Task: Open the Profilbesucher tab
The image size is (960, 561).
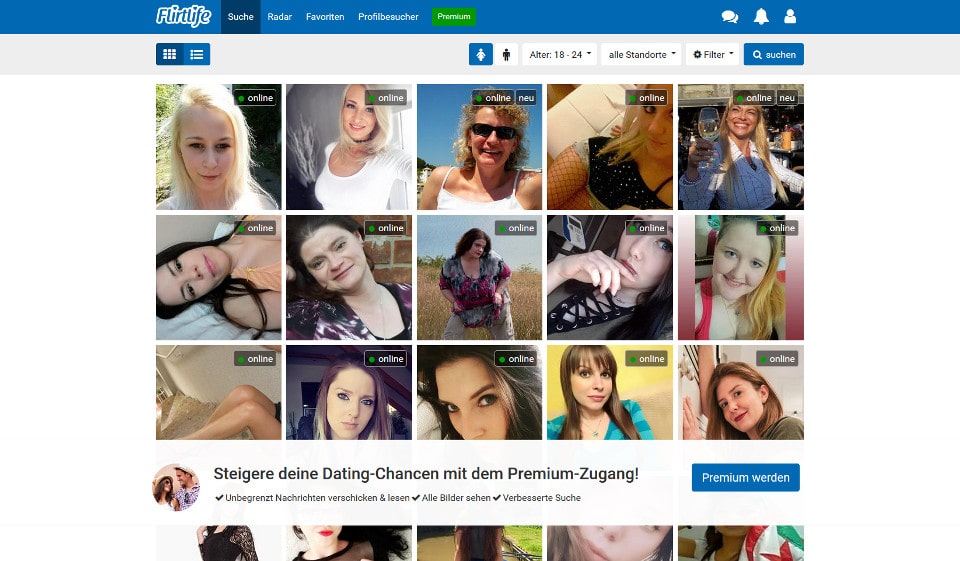Action: click(x=388, y=17)
